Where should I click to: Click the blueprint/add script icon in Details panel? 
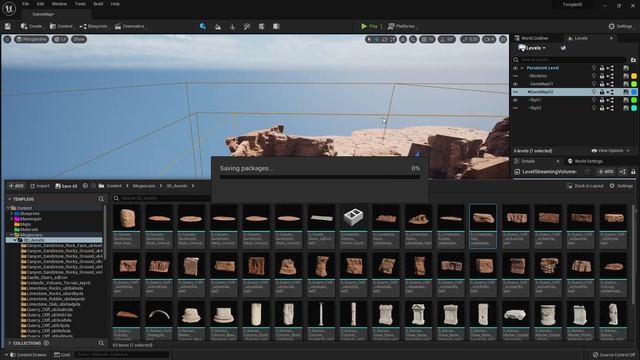point(623,172)
